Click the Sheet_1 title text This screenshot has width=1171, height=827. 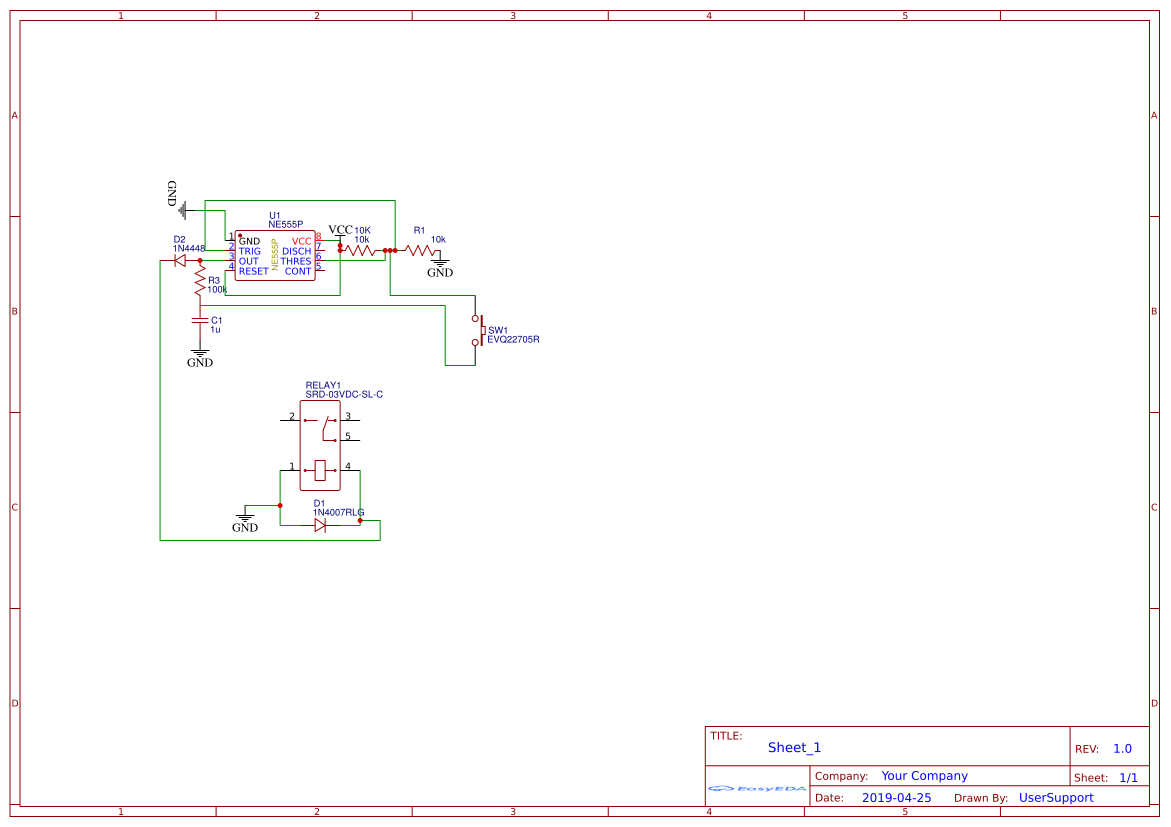point(794,748)
